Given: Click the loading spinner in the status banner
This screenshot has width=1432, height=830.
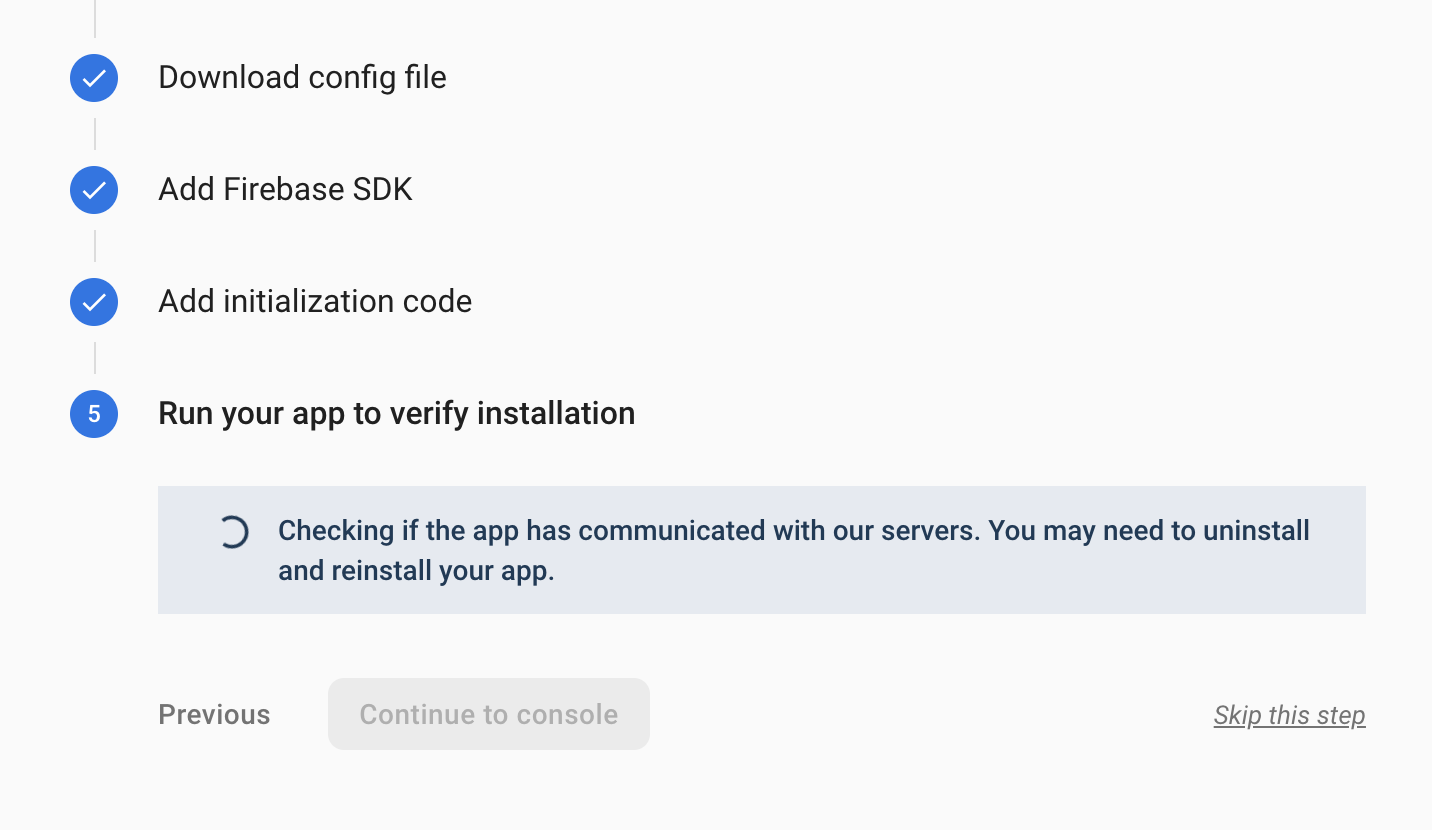Looking at the screenshot, I should pos(232,532).
